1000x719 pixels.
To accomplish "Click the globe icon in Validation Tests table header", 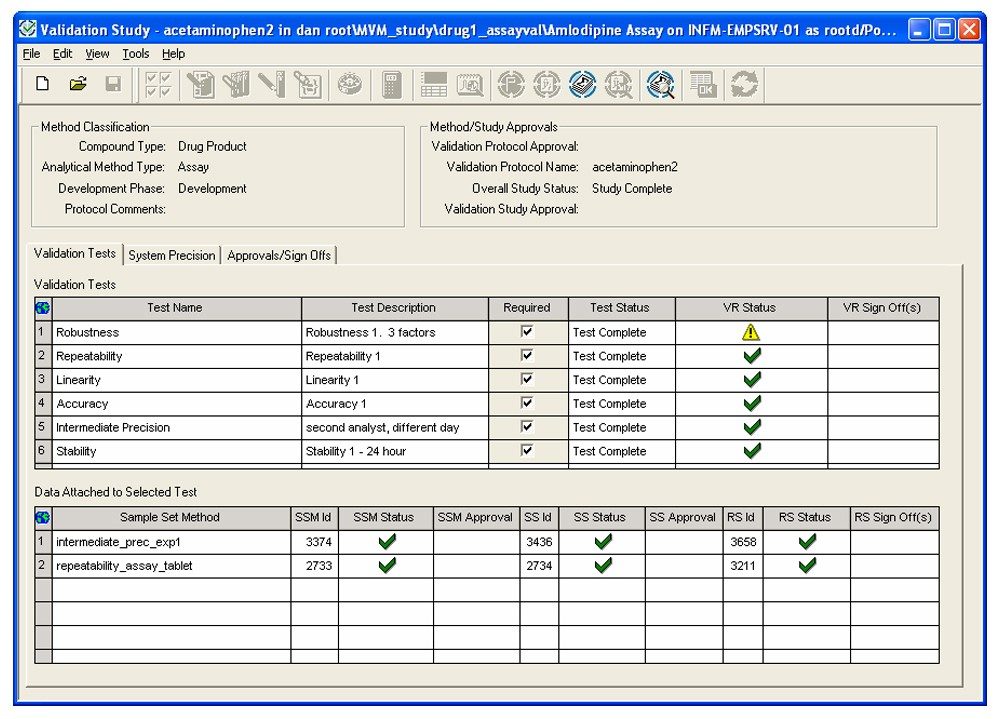I will tap(43, 308).
